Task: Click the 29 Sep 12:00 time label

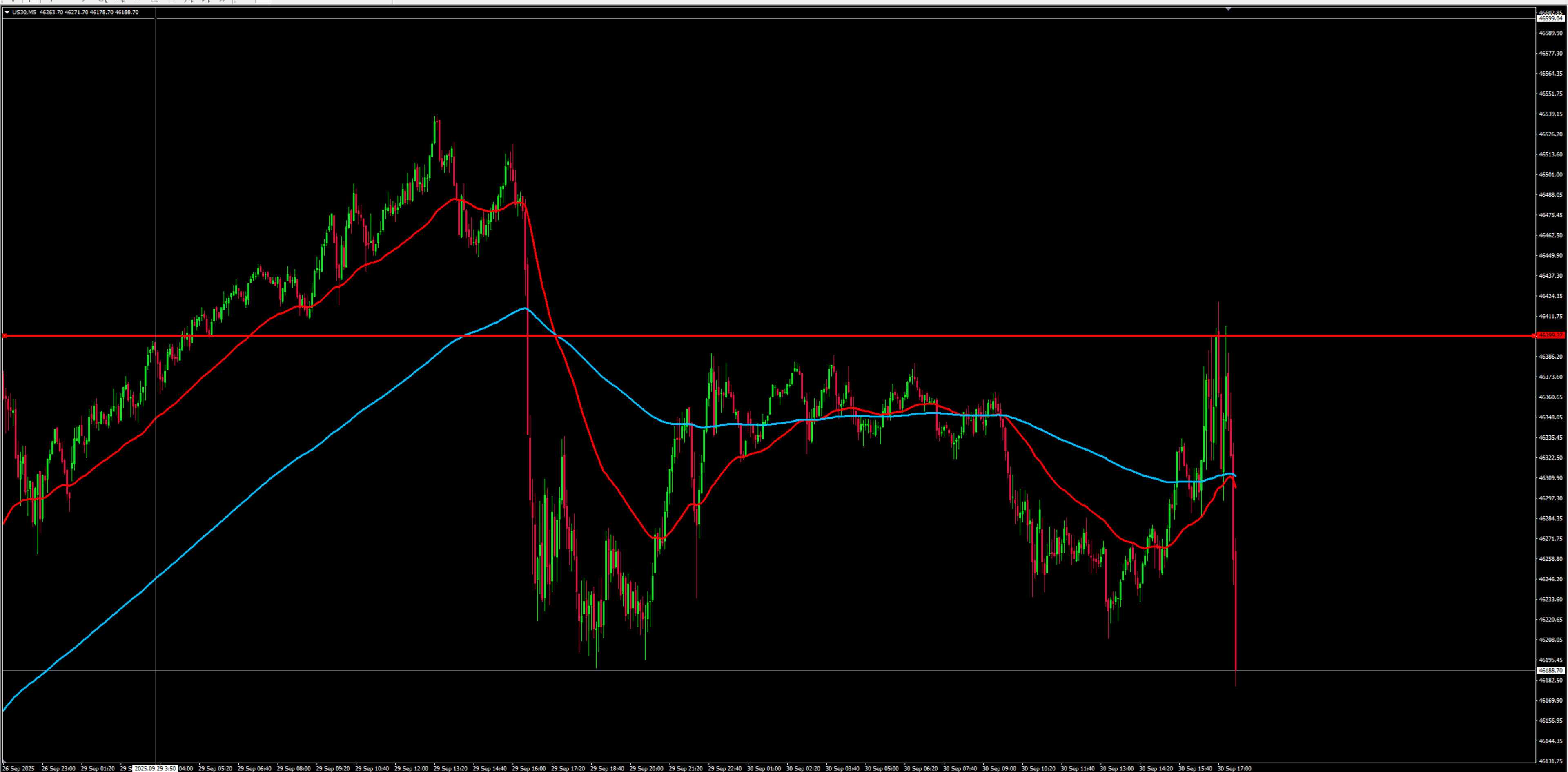Action: pyautogui.click(x=411, y=768)
